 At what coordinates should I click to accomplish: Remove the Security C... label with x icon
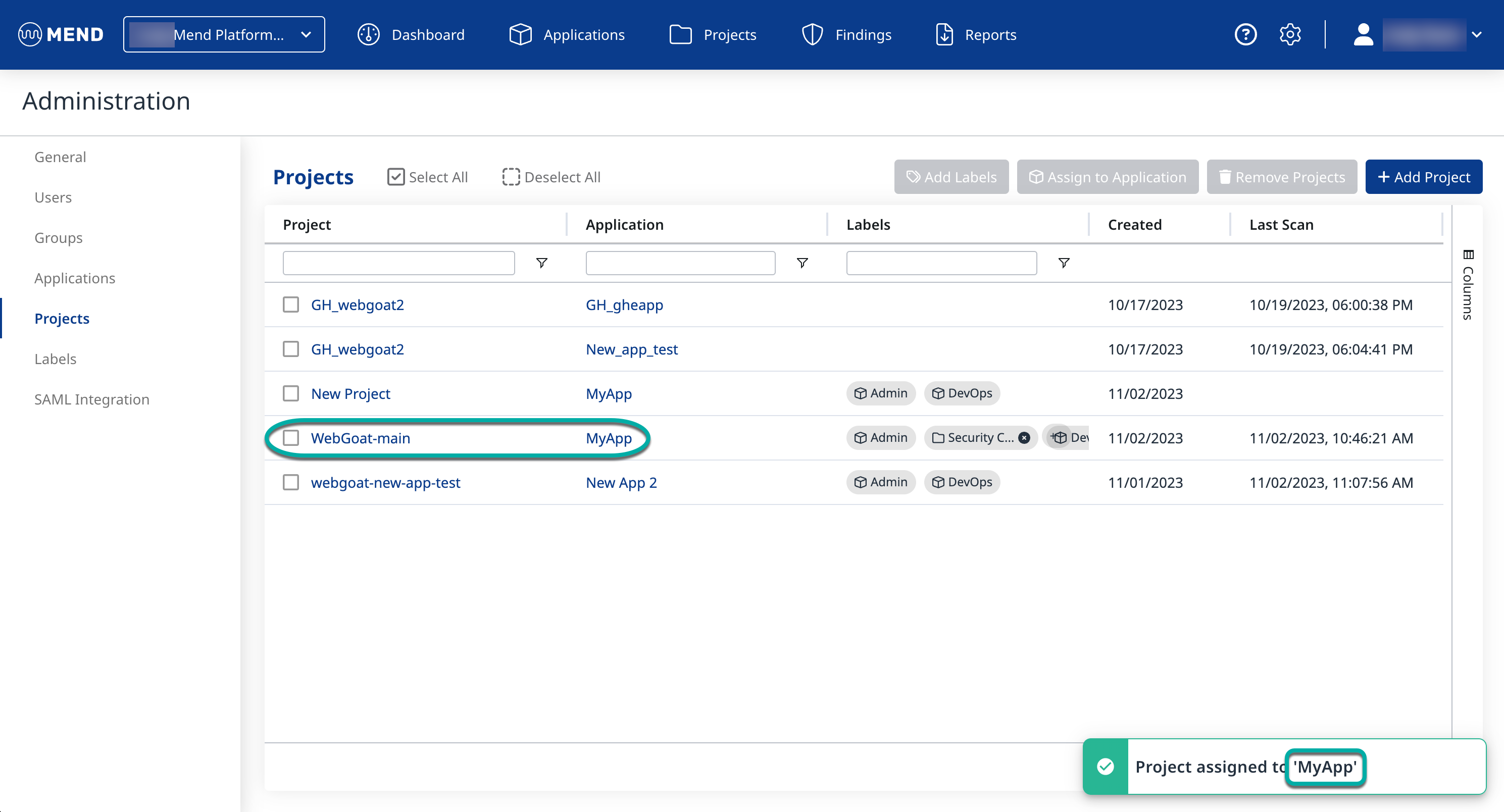[1024, 438]
